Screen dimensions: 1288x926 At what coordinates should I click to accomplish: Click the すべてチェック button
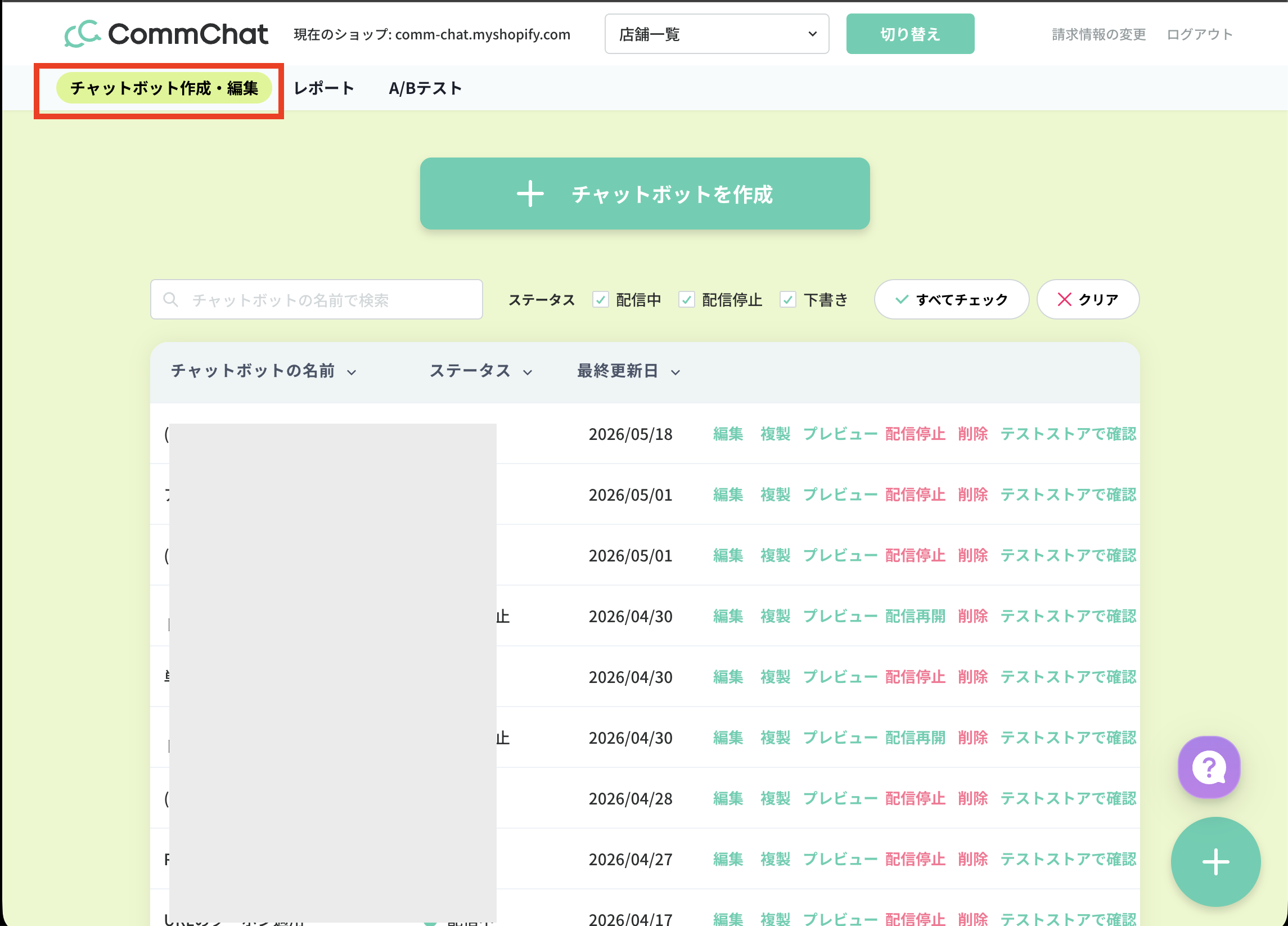(951, 299)
